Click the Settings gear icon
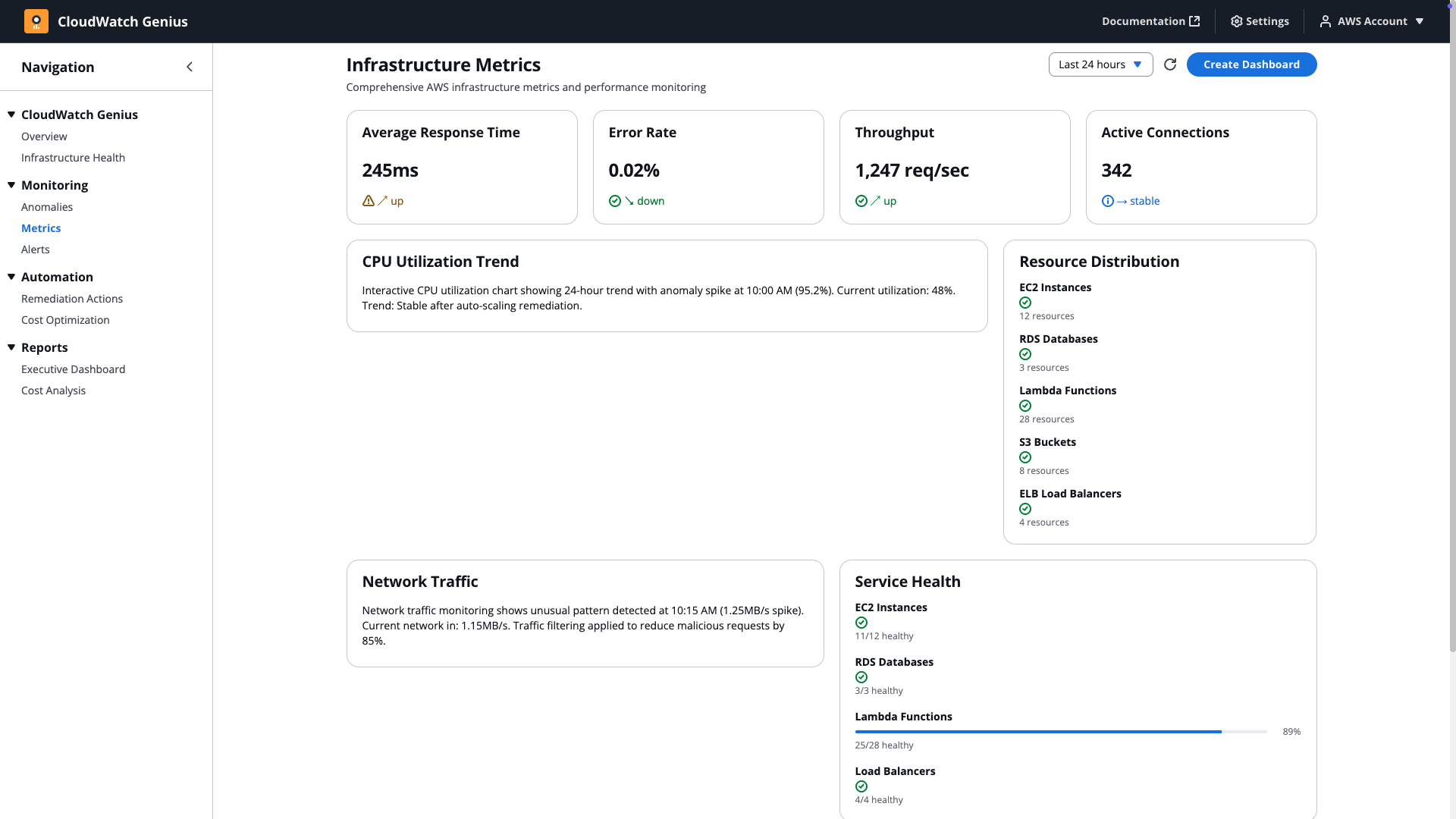 [1236, 21]
